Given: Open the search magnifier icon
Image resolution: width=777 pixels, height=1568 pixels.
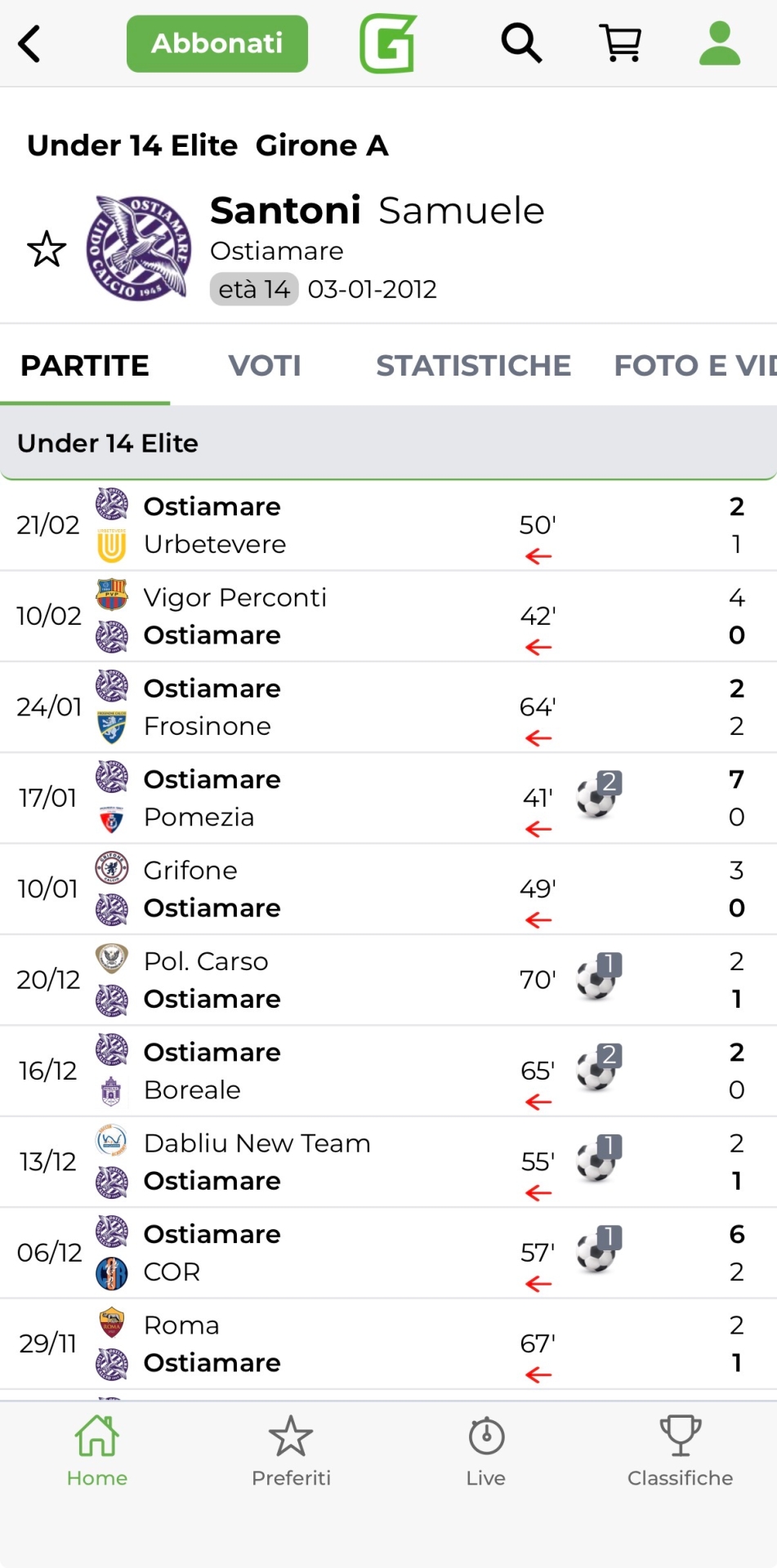Looking at the screenshot, I should coord(521,43).
